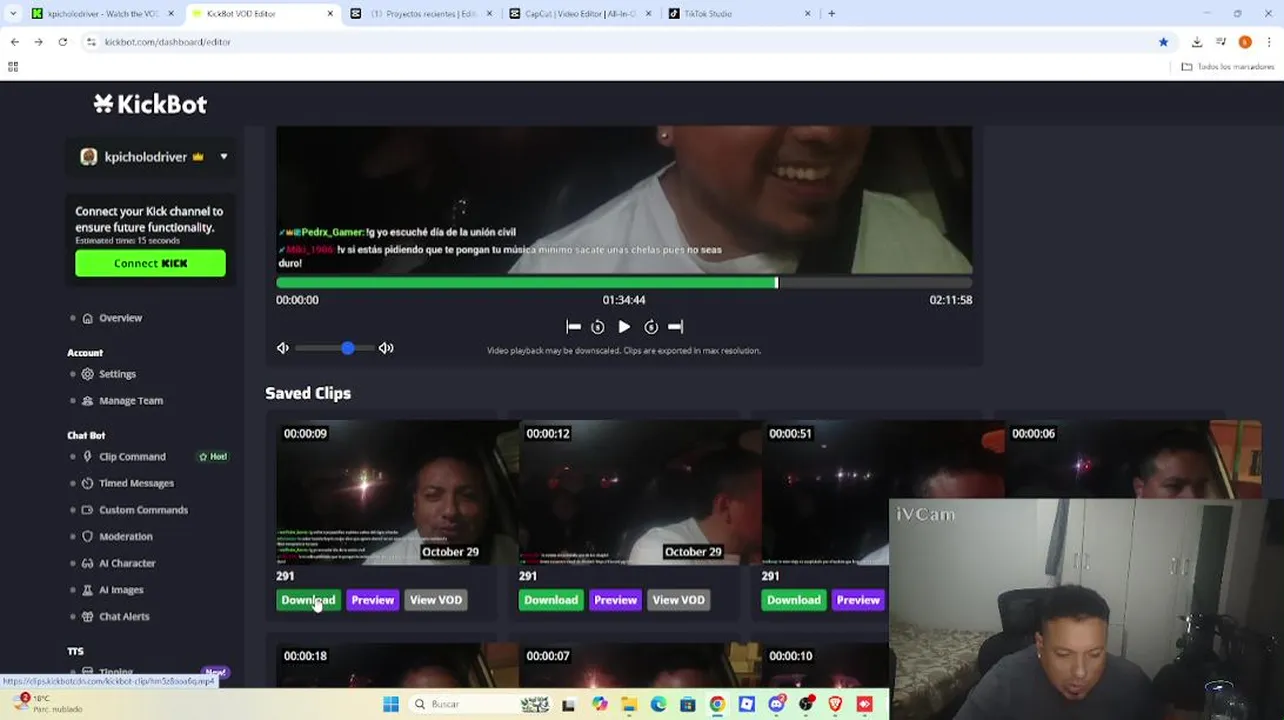1284x720 pixels.
Task: Click the white playhead marker on timeline
Action: tap(776, 283)
